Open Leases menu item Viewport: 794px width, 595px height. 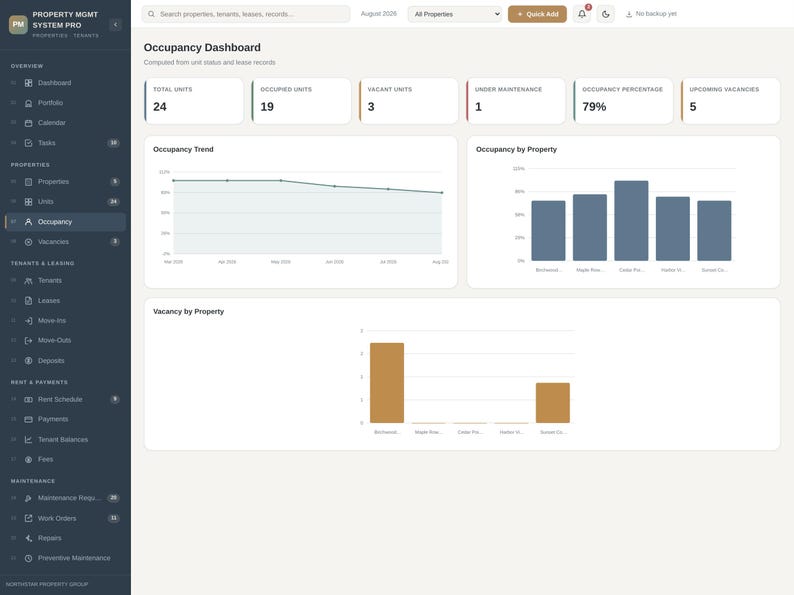click(x=65, y=301)
